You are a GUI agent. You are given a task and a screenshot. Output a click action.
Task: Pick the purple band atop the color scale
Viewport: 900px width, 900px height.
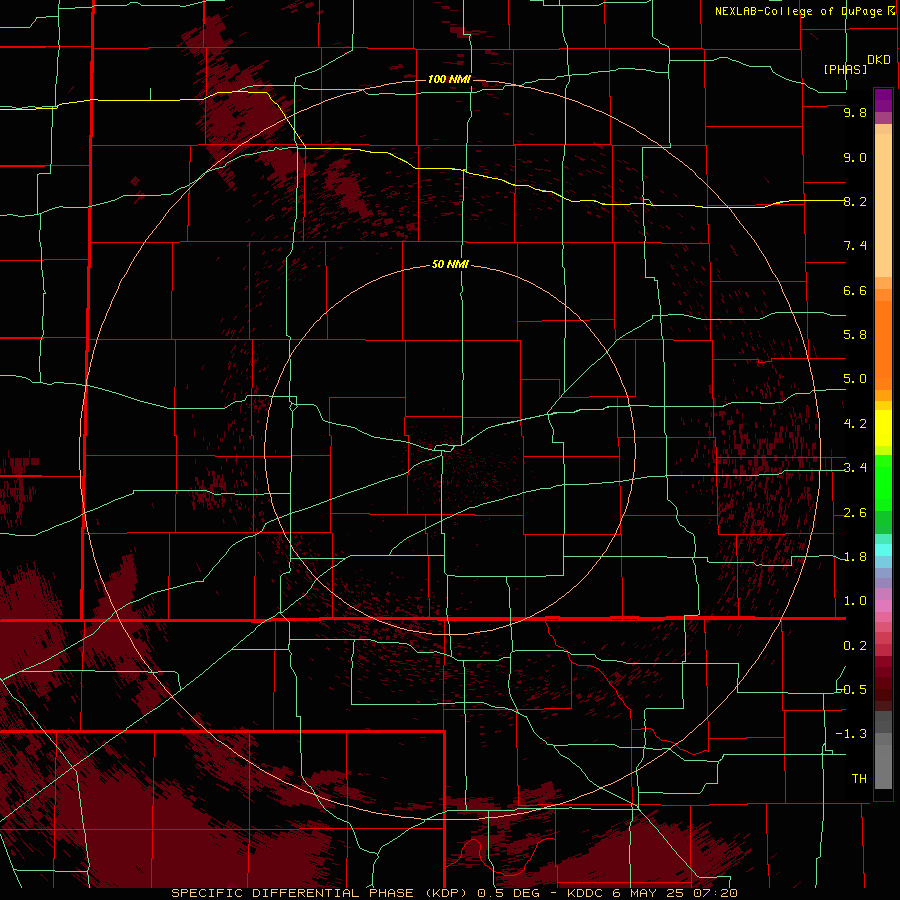coord(883,100)
